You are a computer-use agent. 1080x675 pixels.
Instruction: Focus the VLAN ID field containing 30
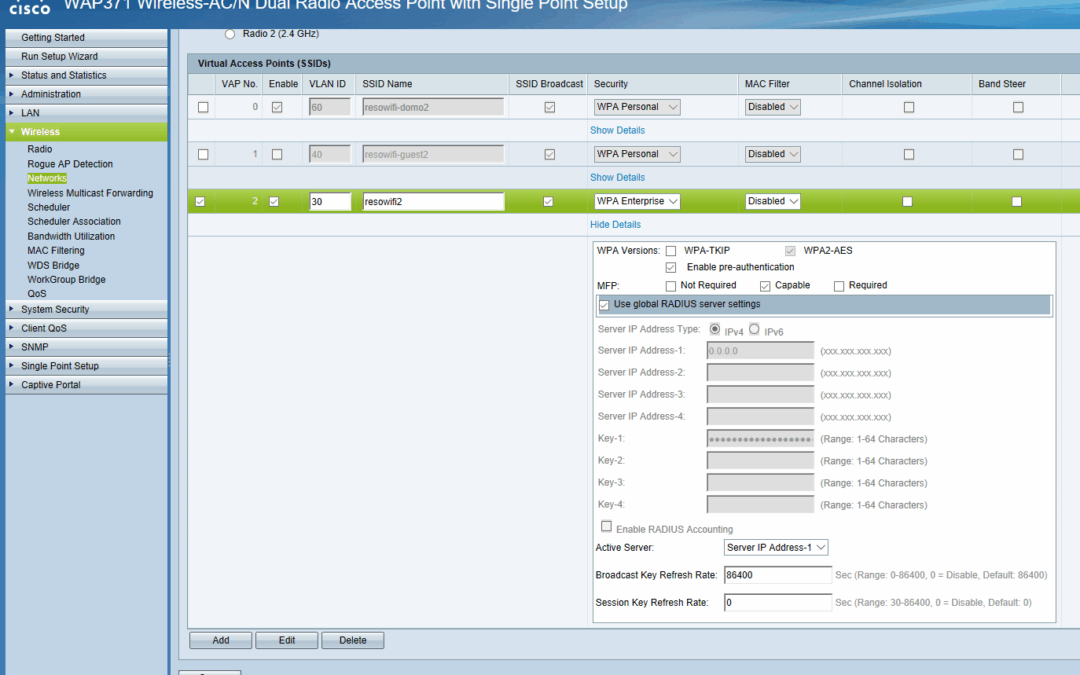click(x=330, y=202)
